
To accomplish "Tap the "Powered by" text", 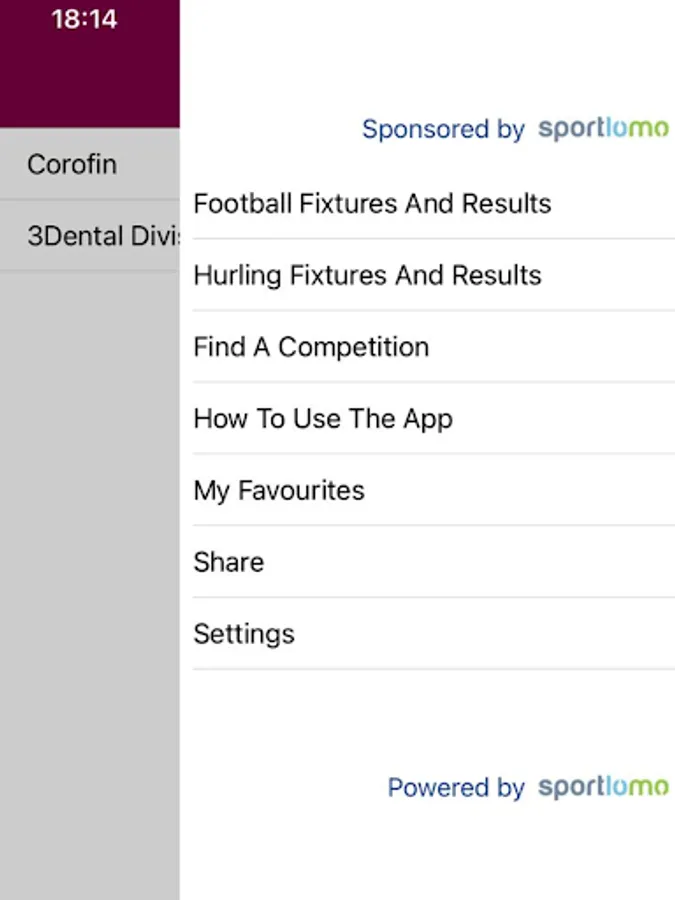I will [x=456, y=788].
